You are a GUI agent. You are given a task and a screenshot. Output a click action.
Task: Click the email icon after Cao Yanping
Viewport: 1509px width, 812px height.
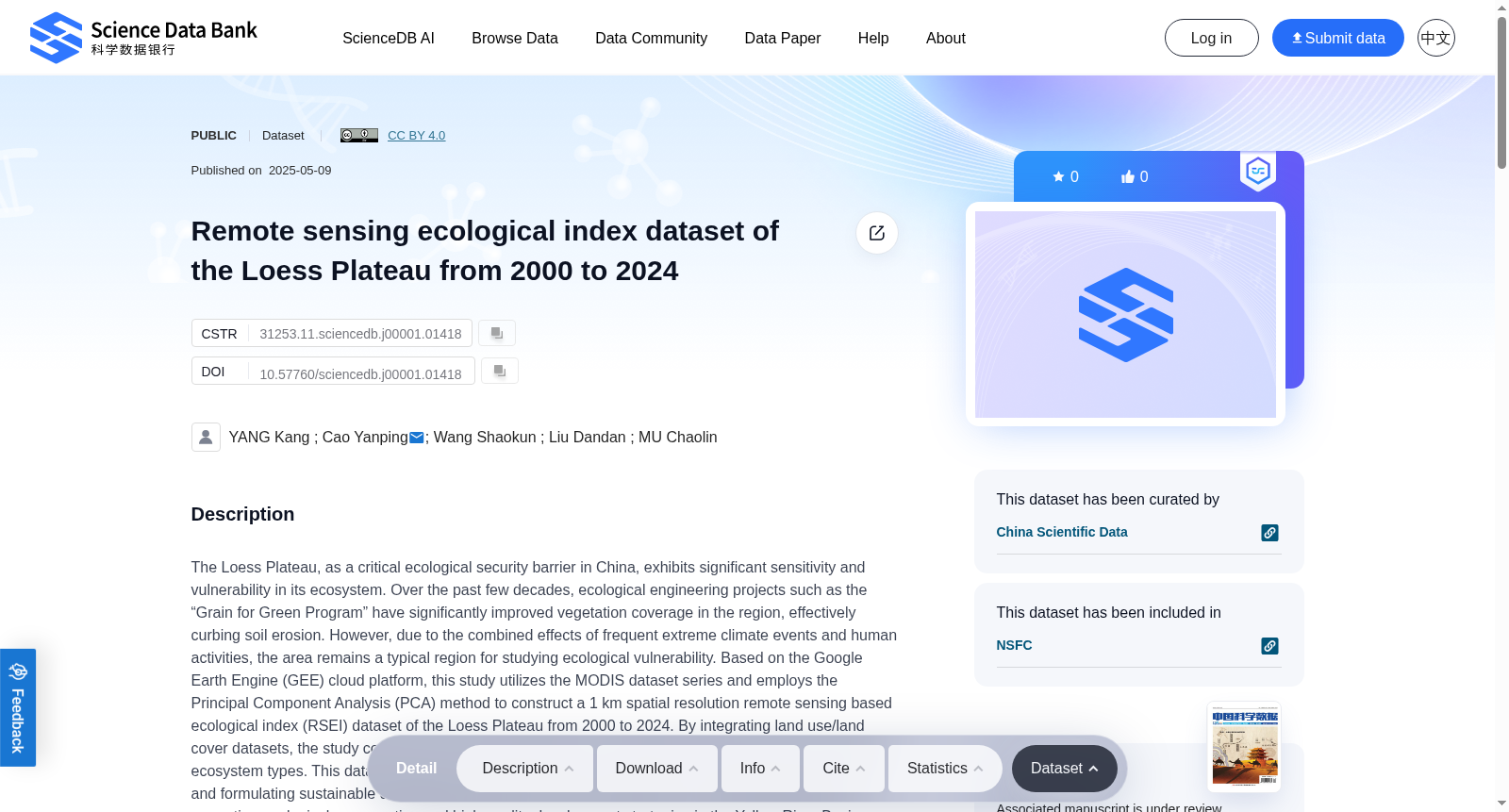click(417, 438)
